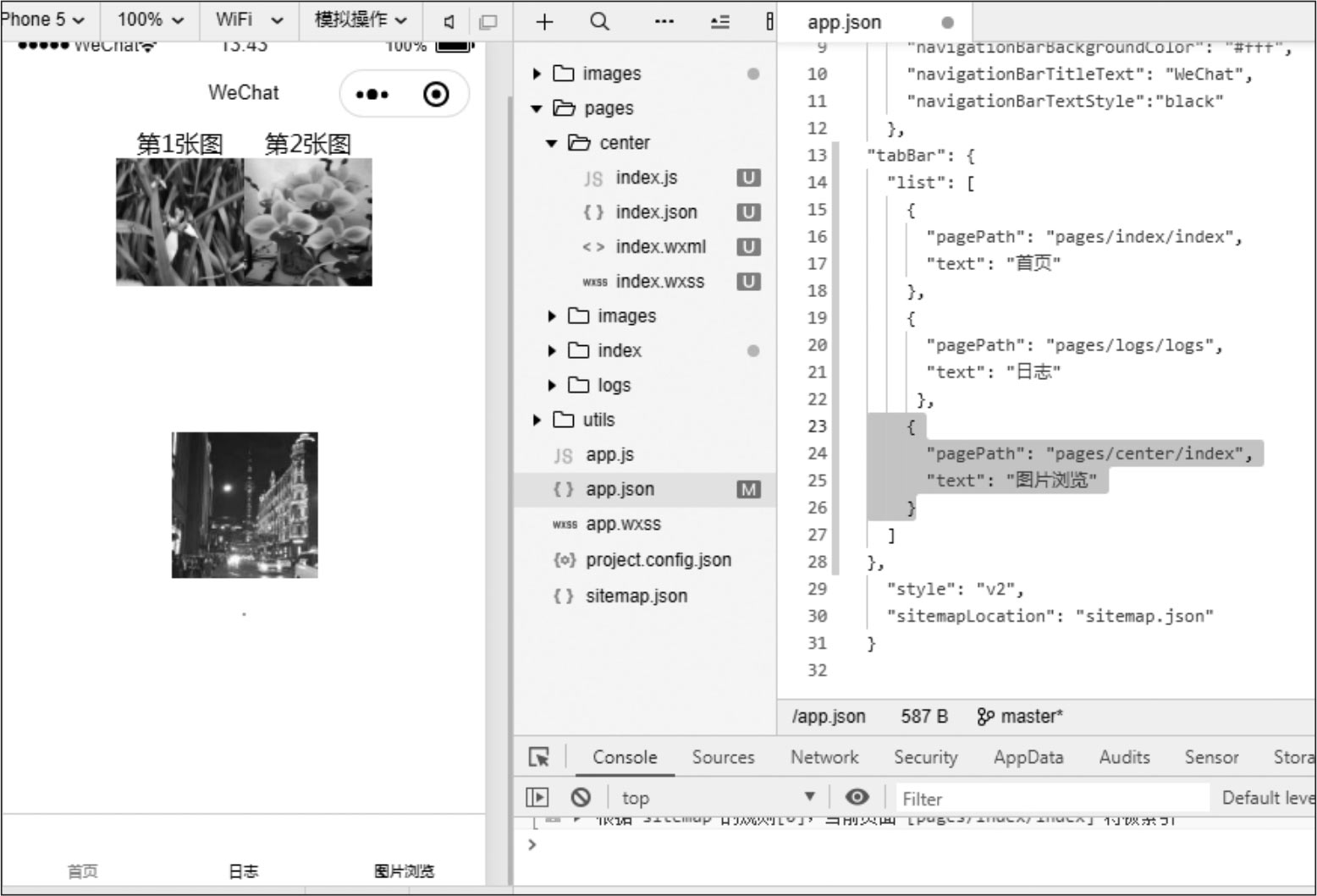The height and width of the screenshot is (896, 1317).
Task: Switch to the Security tab
Action: point(925,757)
